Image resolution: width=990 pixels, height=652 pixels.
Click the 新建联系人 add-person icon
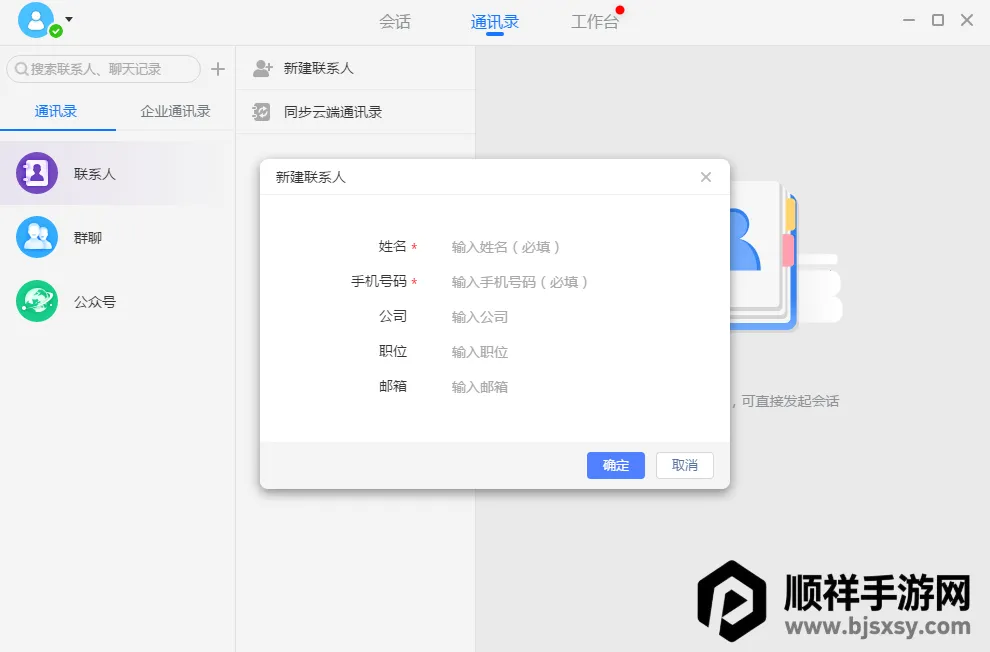click(262, 68)
